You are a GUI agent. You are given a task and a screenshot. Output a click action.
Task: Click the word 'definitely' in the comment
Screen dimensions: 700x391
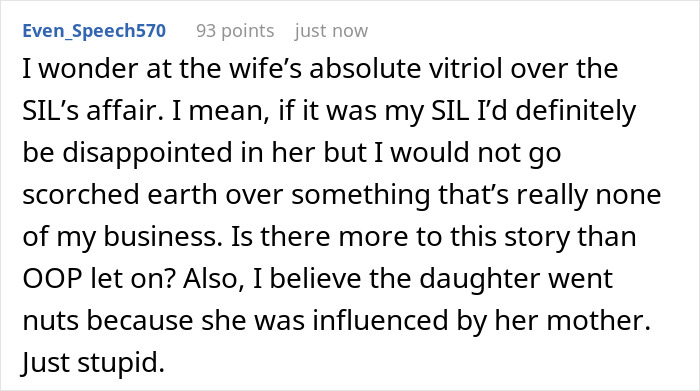click(x=575, y=110)
